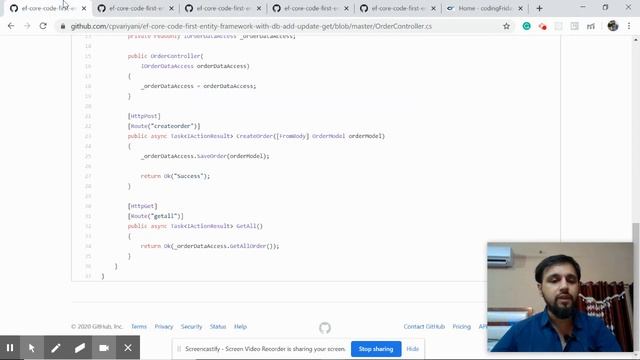640x360 pixels.
Task: Bookmark this page with the star icon
Action: pos(506,26)
